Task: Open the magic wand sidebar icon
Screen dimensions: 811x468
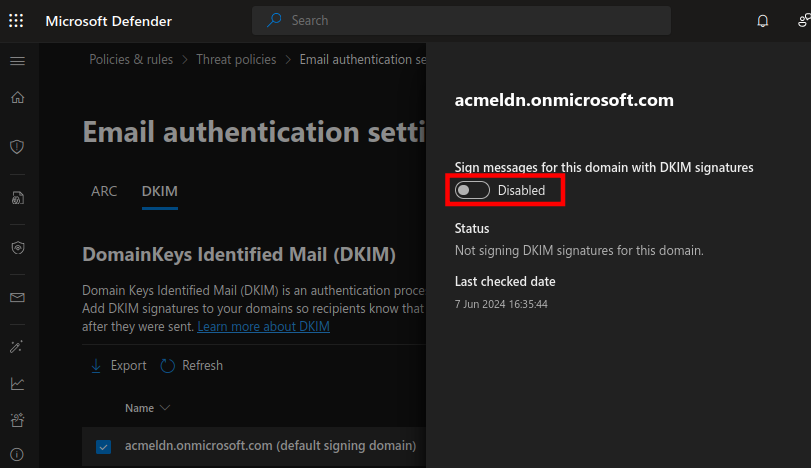Action: click(x=17, y=345)
